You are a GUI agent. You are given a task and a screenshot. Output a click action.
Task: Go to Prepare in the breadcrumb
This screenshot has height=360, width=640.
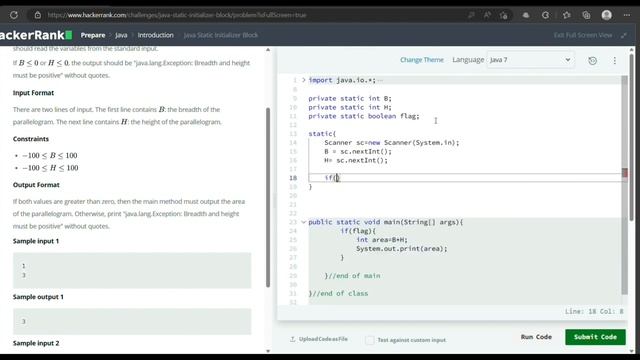(x=93, y=35)
